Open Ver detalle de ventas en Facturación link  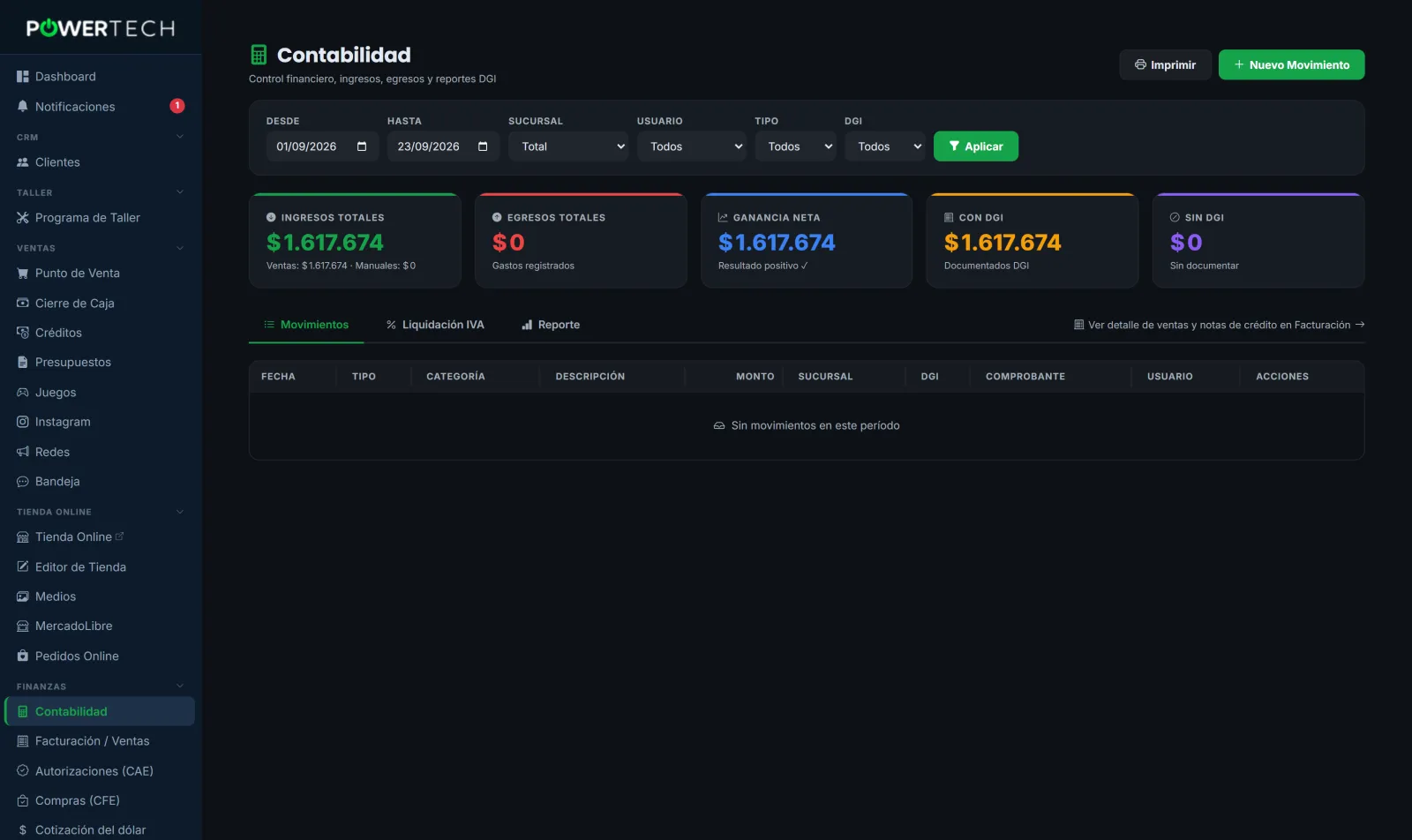click(1220, 325)
